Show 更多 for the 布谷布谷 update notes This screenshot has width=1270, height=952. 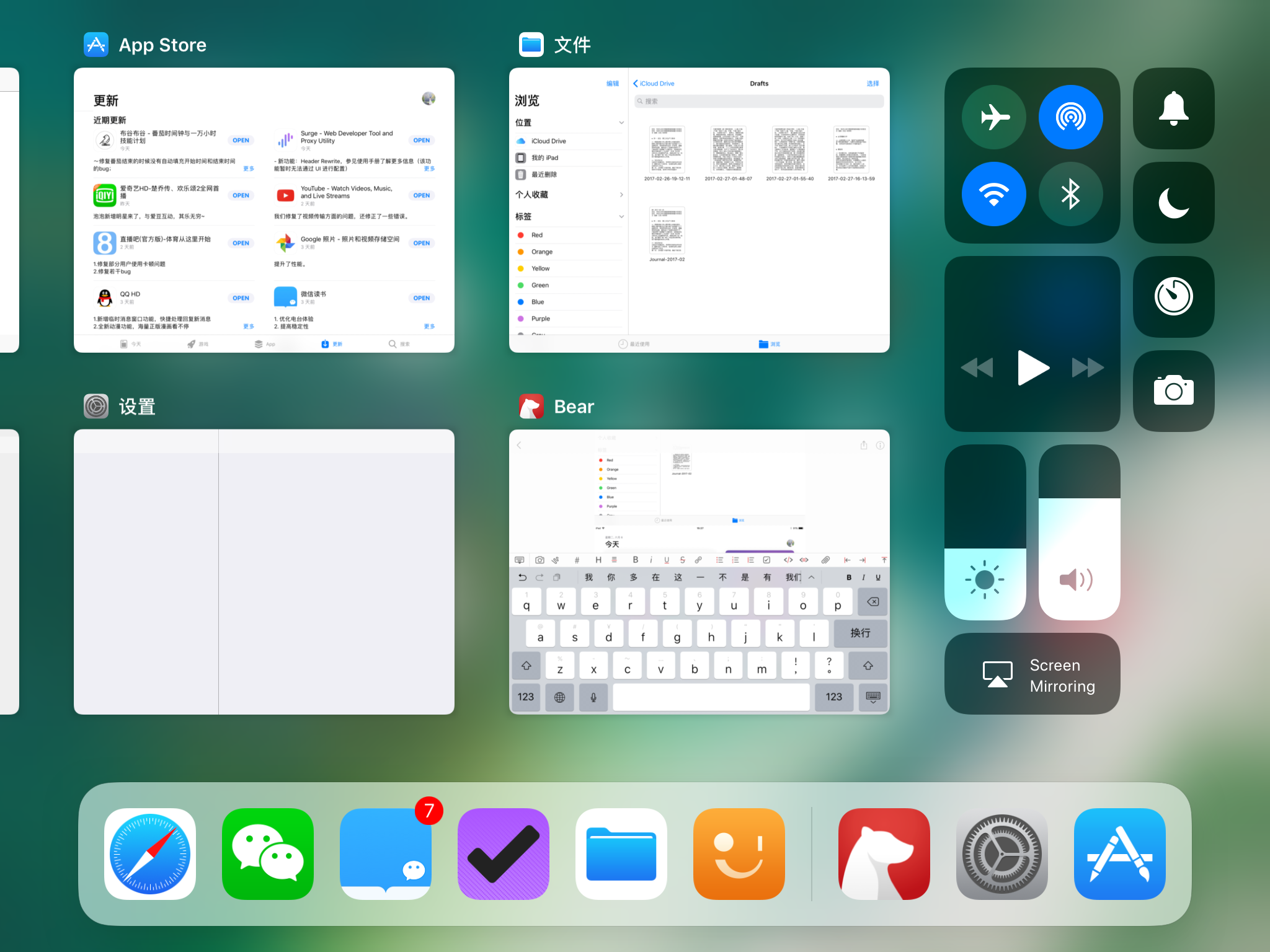pyautogui.click(x=249, y=169)
